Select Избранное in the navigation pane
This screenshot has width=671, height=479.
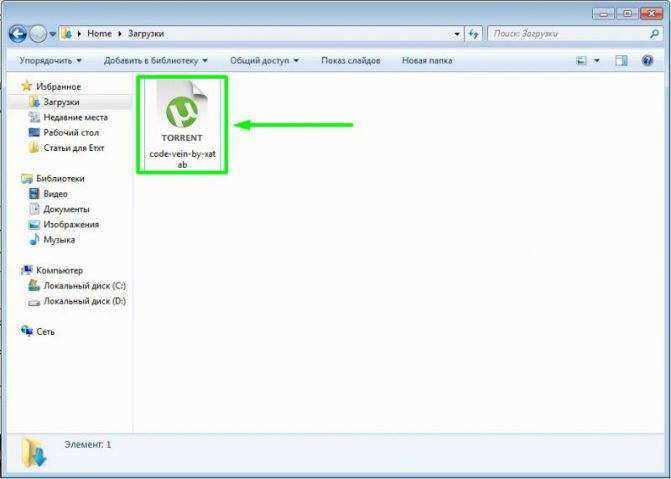[59, 86]
